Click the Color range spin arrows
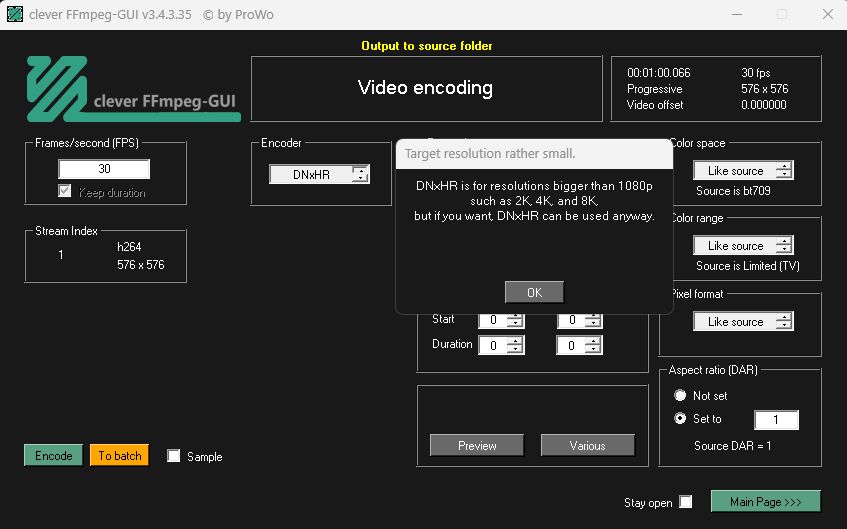The height and width of the screenshot is (529, 847). pos(784,246)
